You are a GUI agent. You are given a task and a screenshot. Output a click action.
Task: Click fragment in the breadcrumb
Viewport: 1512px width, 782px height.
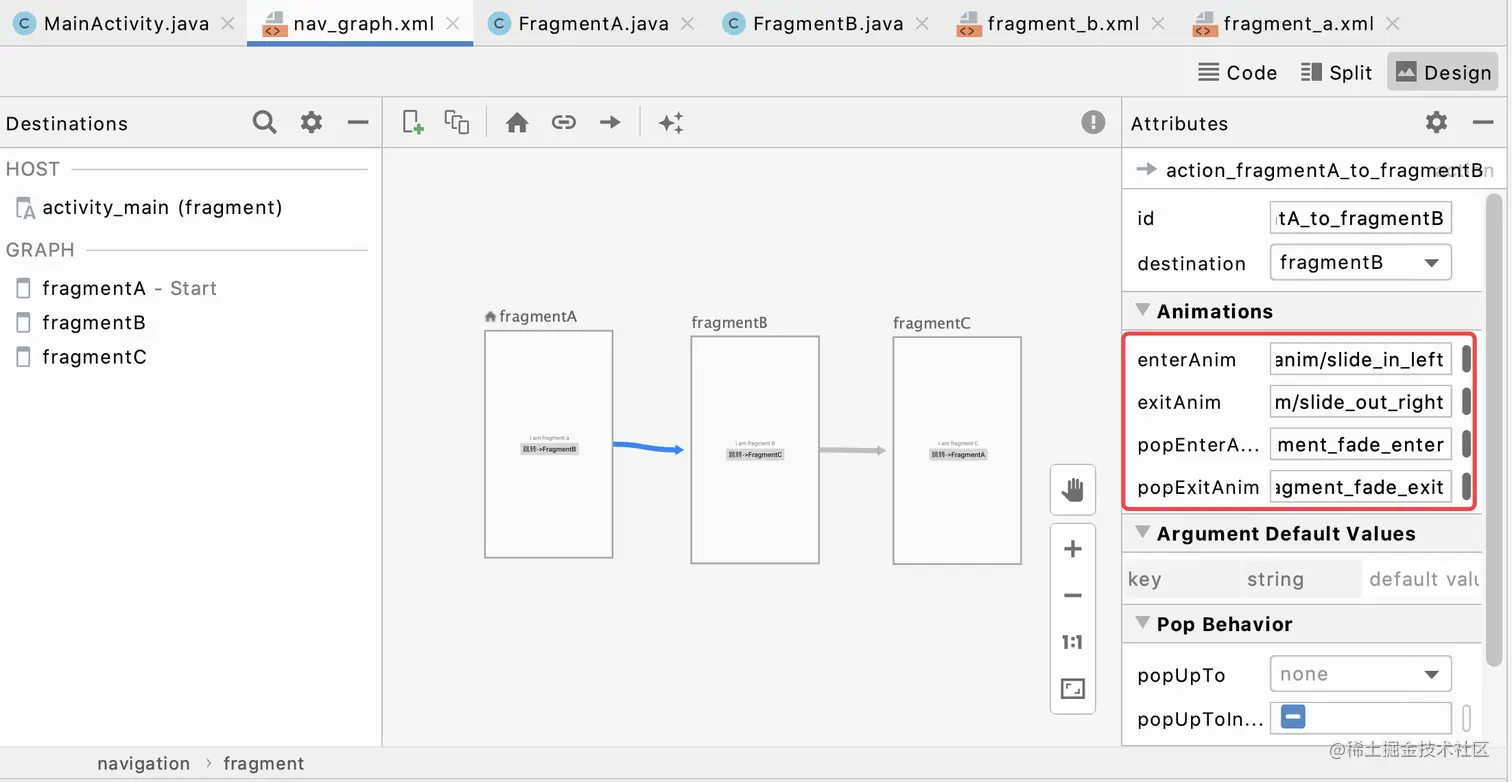(x=263, y=763)
